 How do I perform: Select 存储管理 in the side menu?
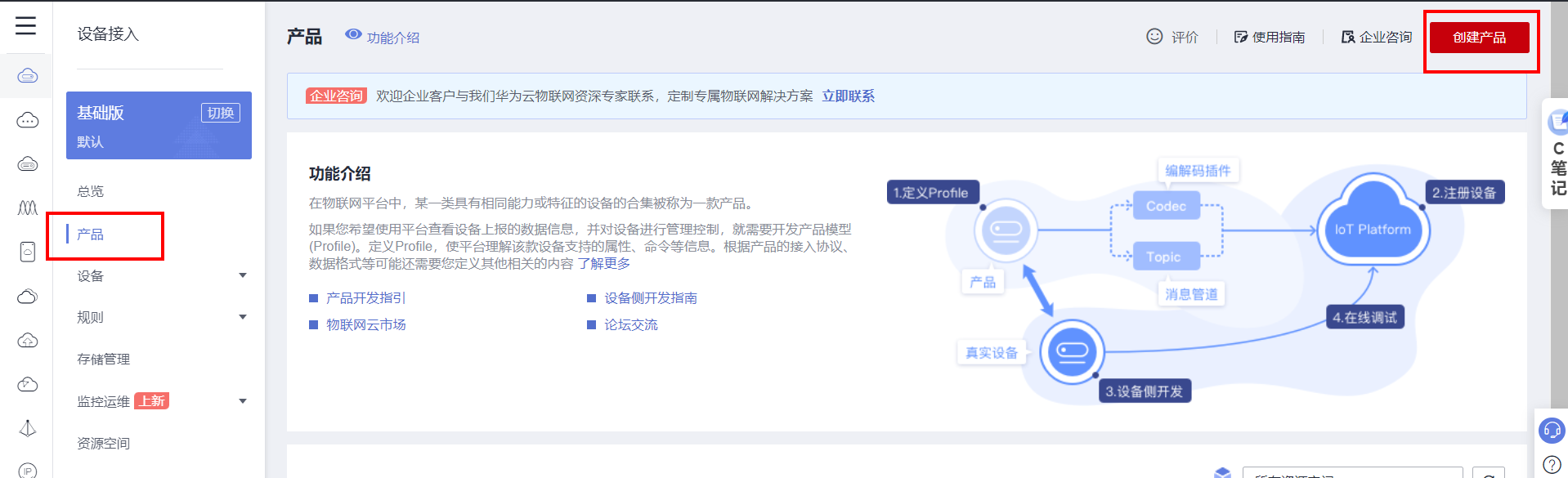(104, 360)
